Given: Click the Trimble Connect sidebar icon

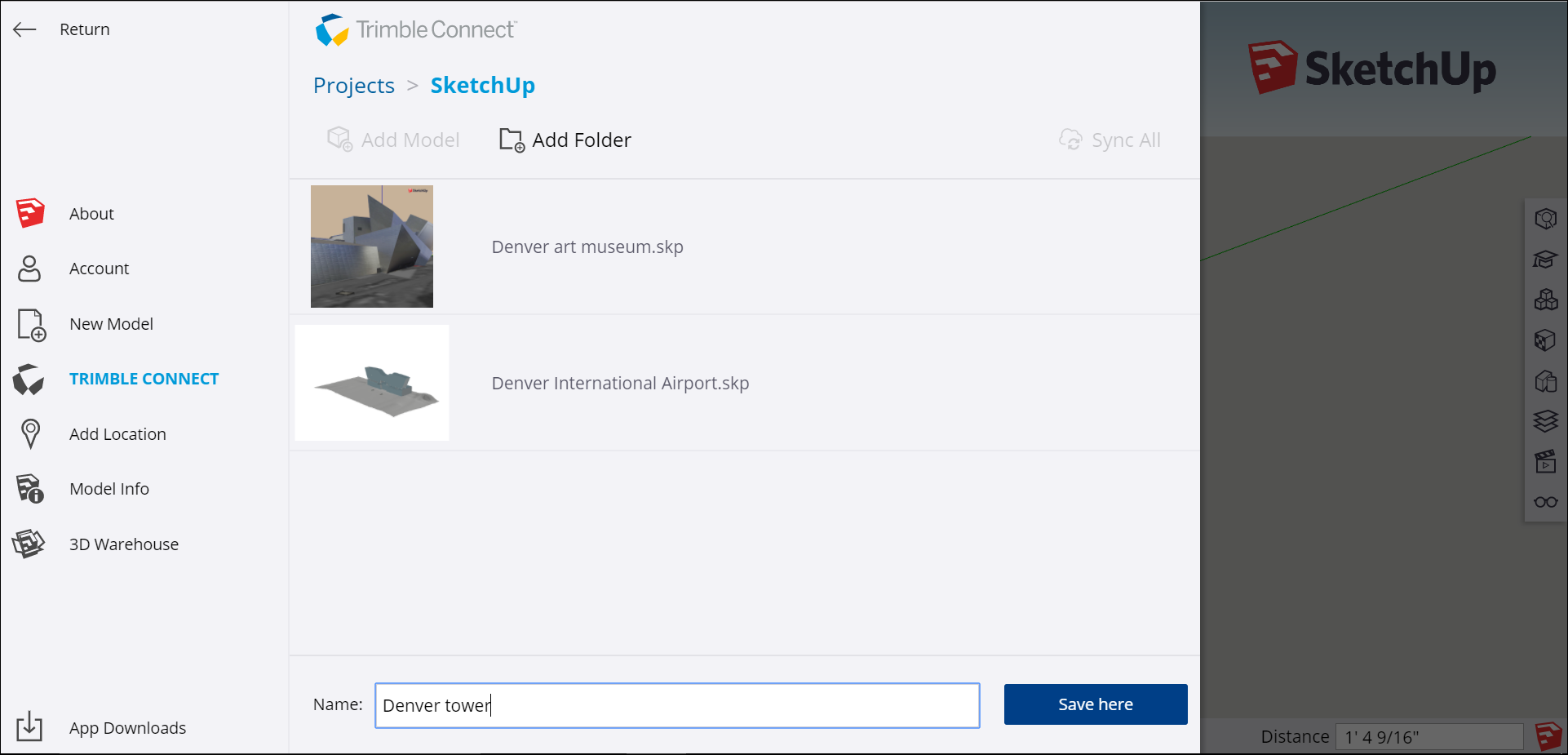Looking at the screenshot, I should coord(29,379).
